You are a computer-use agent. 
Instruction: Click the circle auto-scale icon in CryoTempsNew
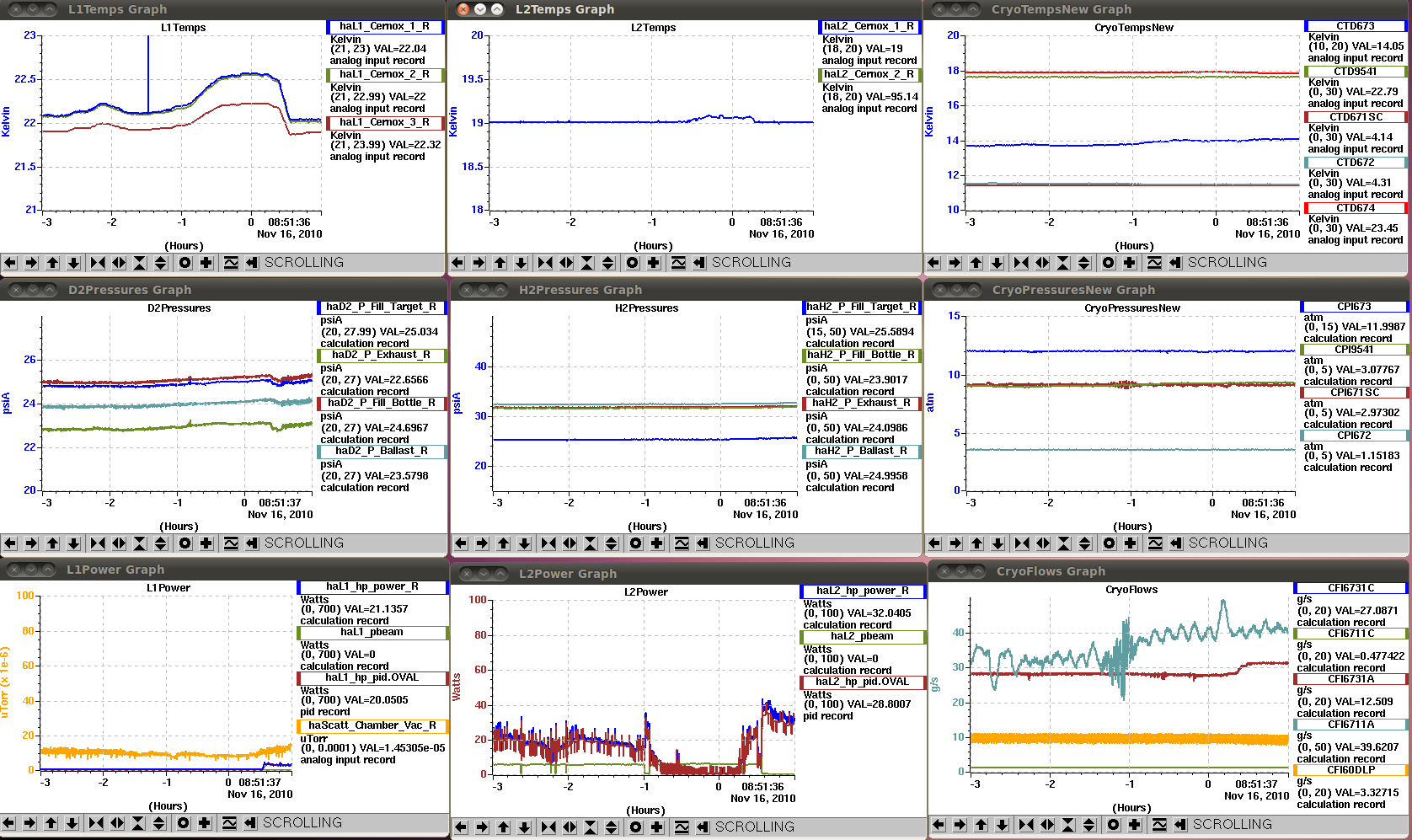click(x=1109, y=263)
